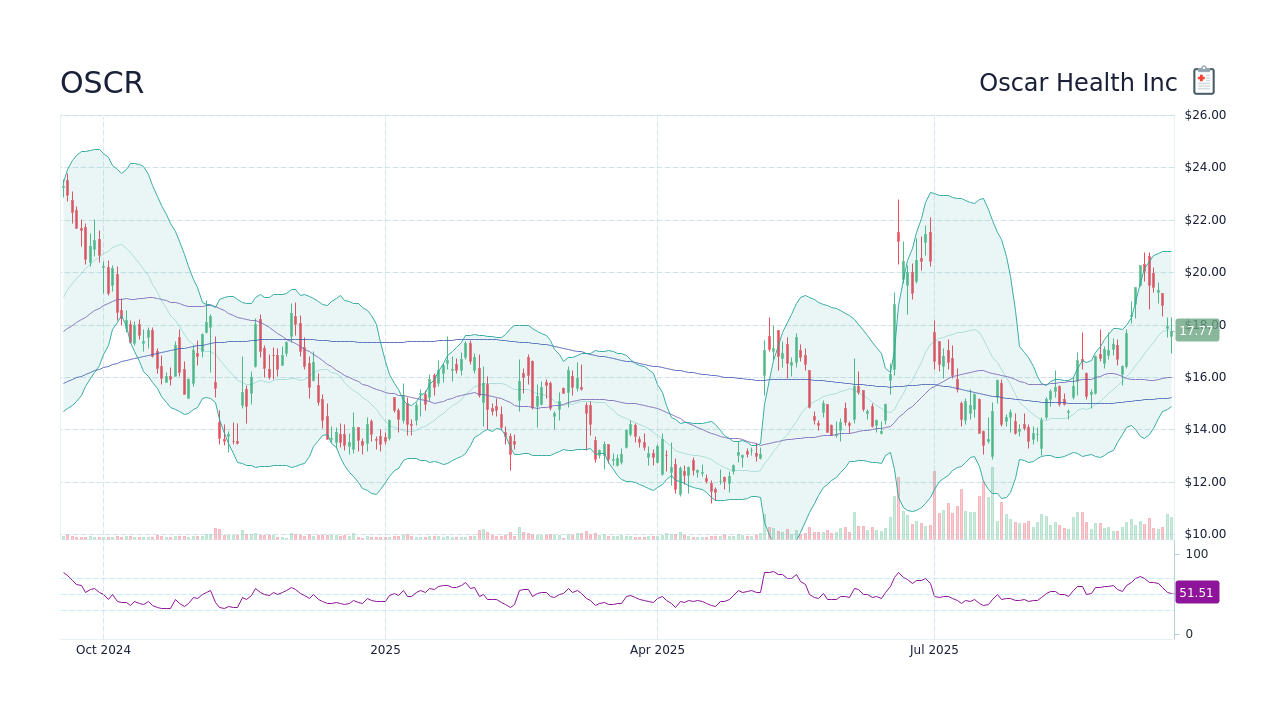Select the purple 51.51 RSI value badge
The height and width of the screenshot is (720, 1280).
pos(1196,592)
